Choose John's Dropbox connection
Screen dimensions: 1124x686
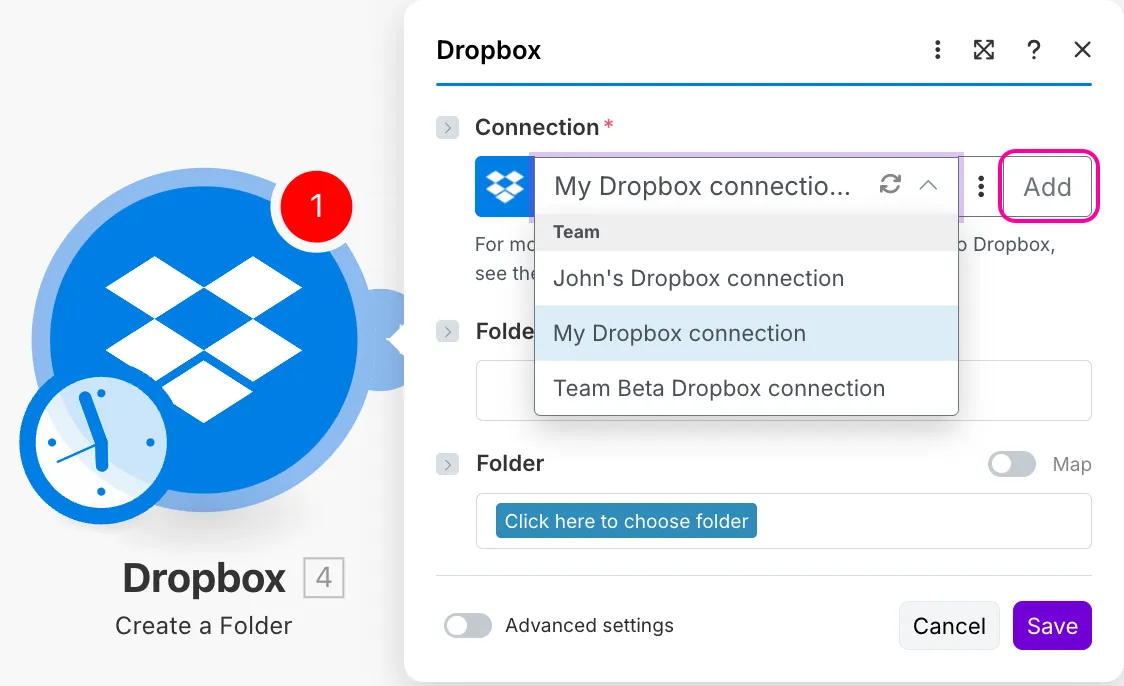click(x=746, y=278)
